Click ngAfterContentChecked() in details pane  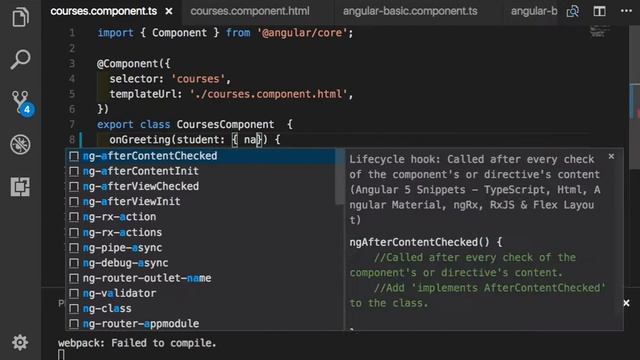(419, 242)
